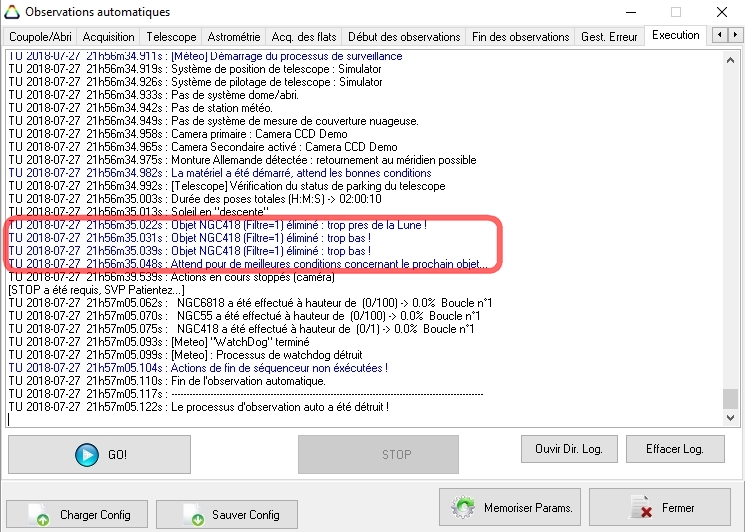Image resolution: width=745 pixels, height=532 pixels.
Task: Open the Acquisition tab
Action: point(109,37)
